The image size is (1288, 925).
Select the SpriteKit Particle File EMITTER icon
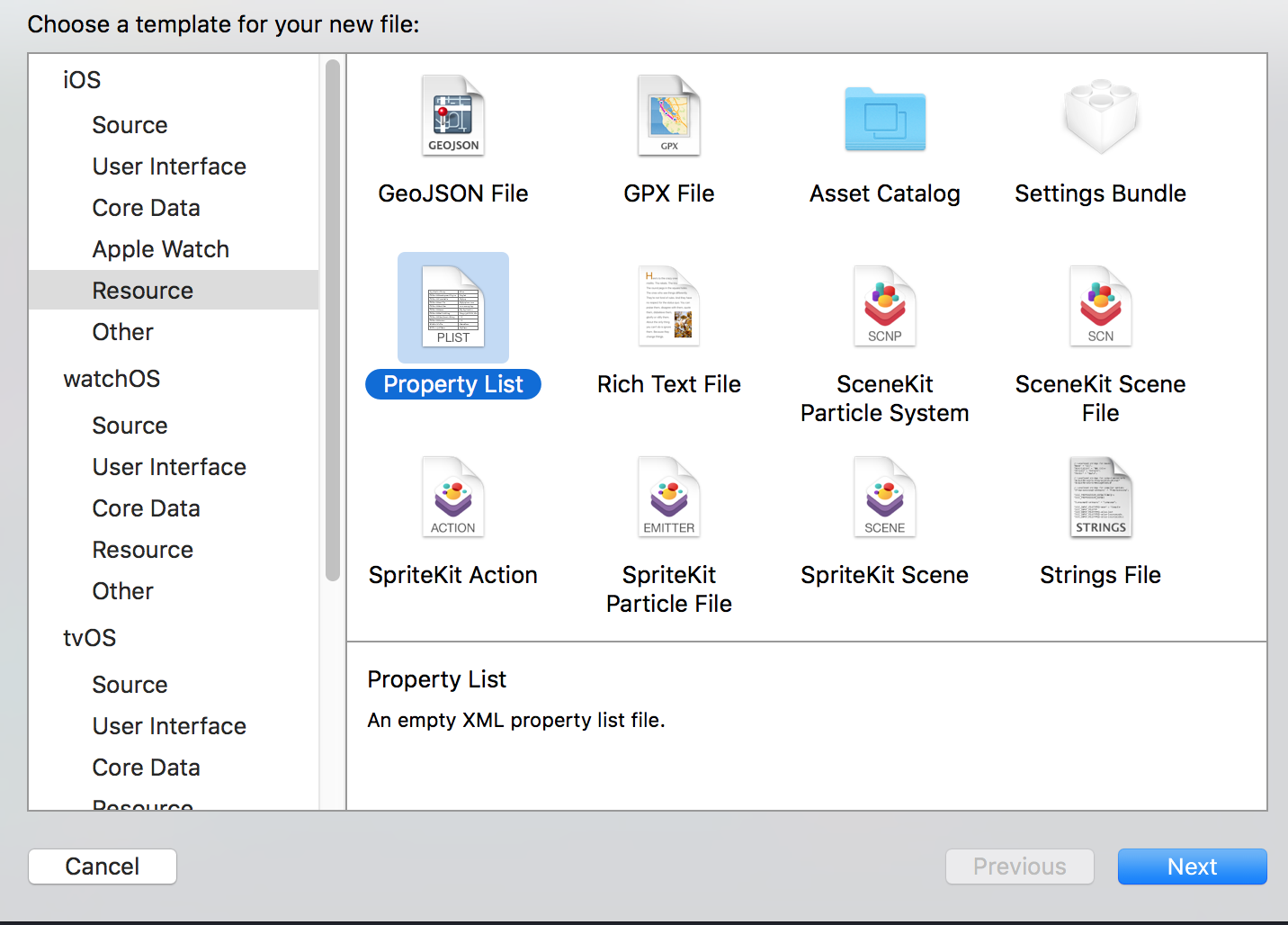coord(669,498)
